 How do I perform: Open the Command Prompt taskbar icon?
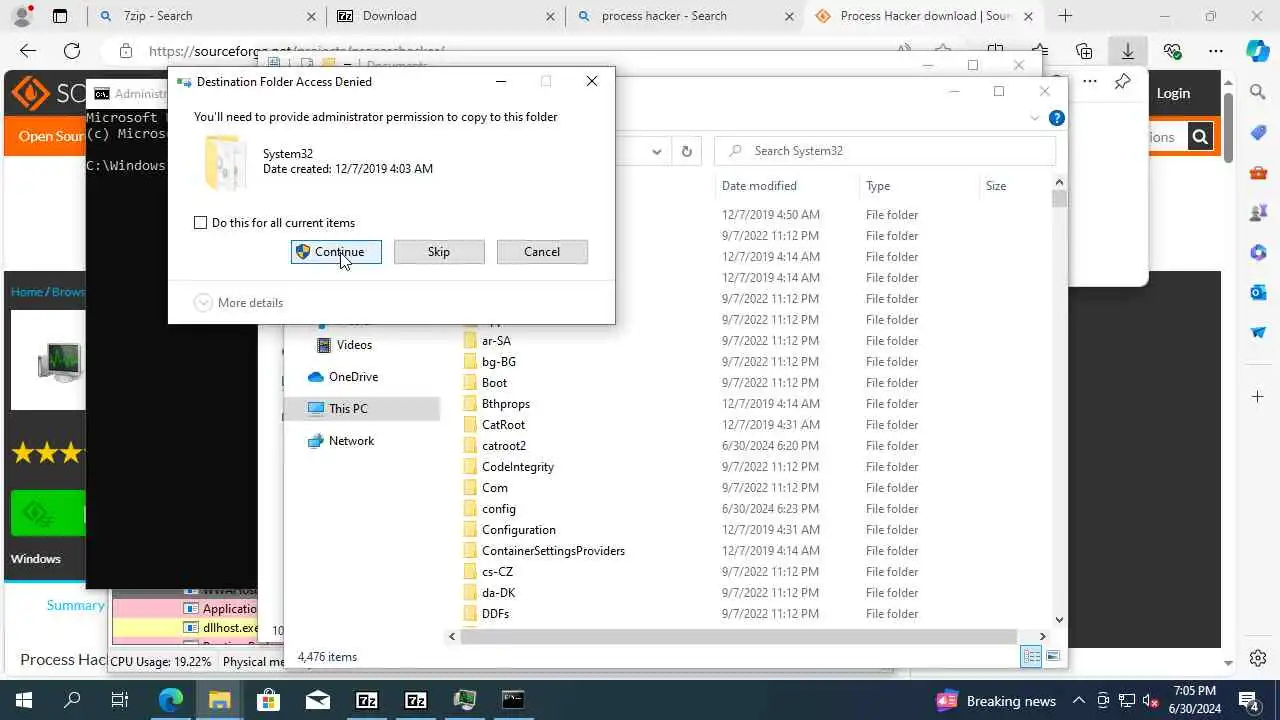tap(513, 700)
